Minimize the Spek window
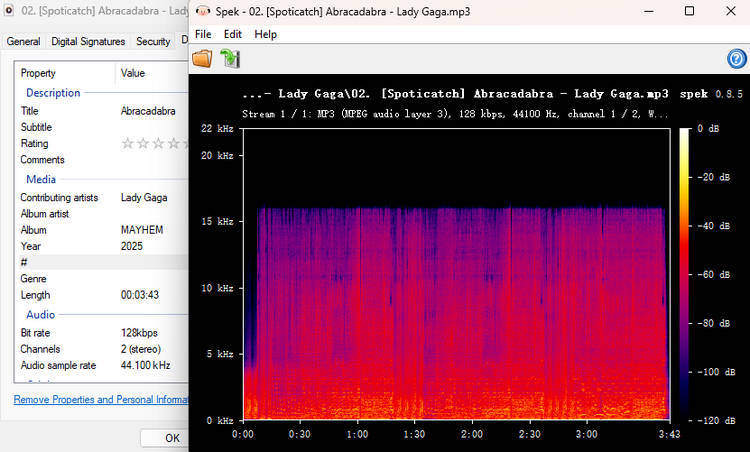750x452 pixels. (x=649, y=11)
